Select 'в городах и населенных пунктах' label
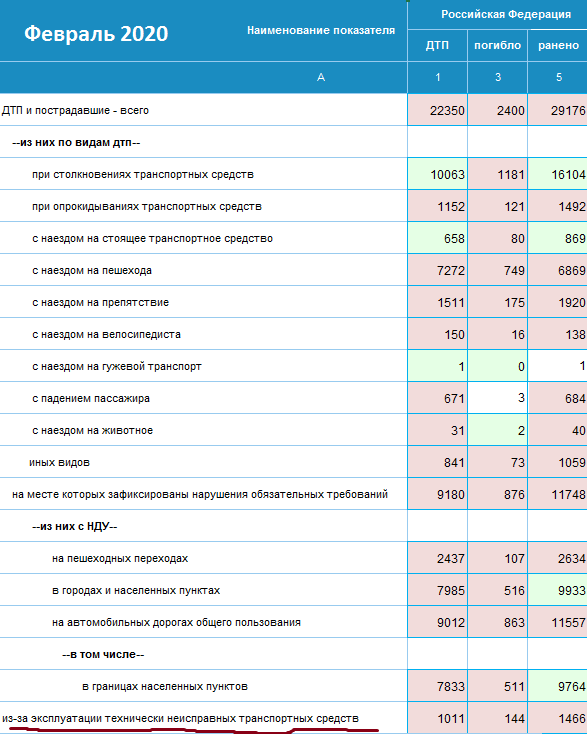The image size is (587, 734). [136, 590]
